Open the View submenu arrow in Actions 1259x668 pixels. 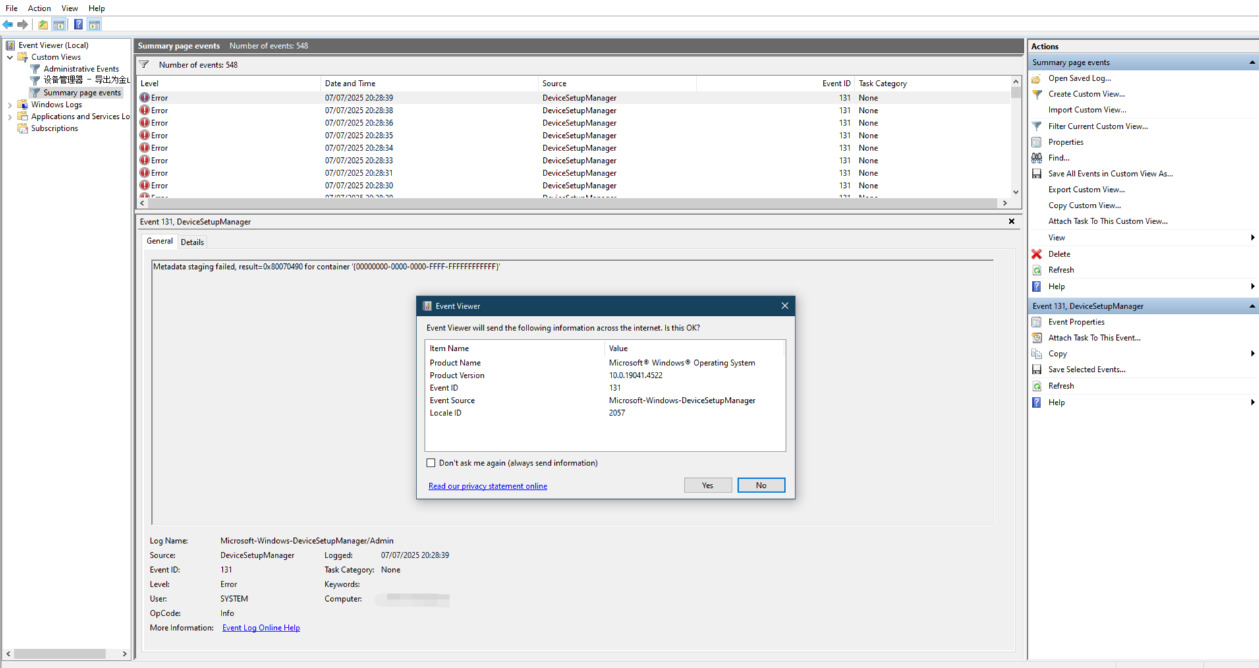tap(1252, 238)
